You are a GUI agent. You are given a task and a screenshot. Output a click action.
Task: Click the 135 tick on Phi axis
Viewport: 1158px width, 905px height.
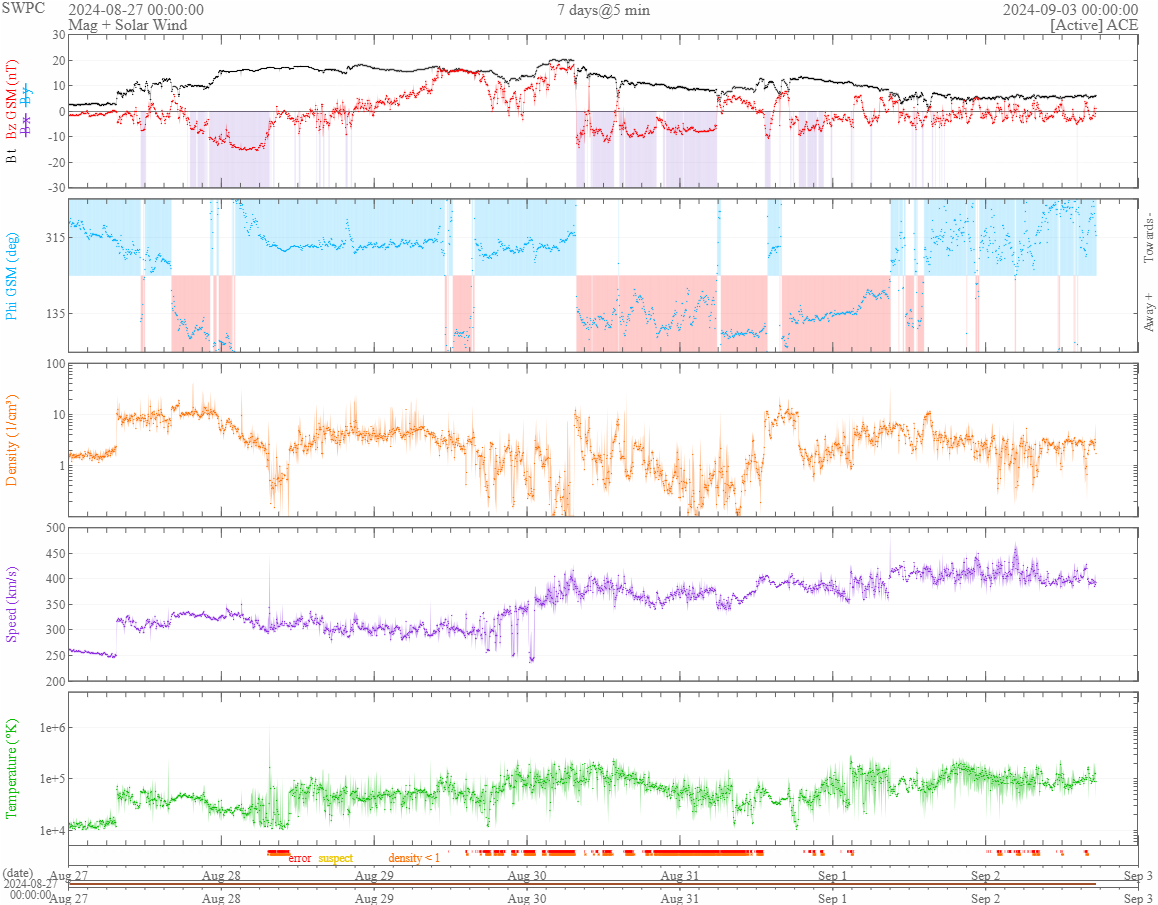[55, 313]
